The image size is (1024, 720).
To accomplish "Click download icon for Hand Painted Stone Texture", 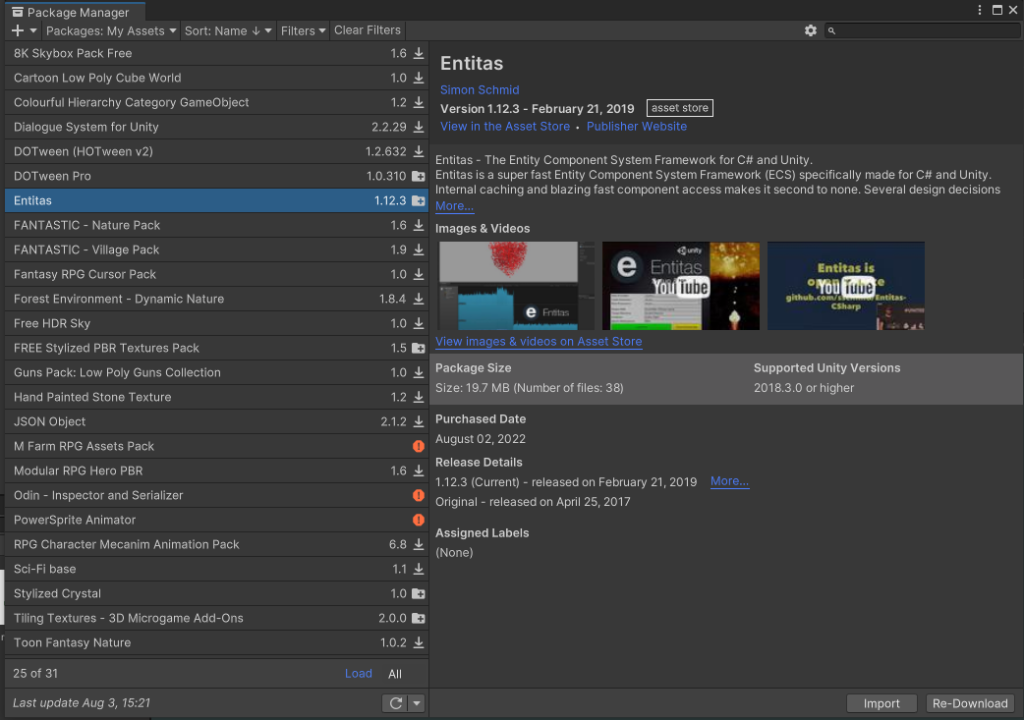I will (x=419, y=397).
